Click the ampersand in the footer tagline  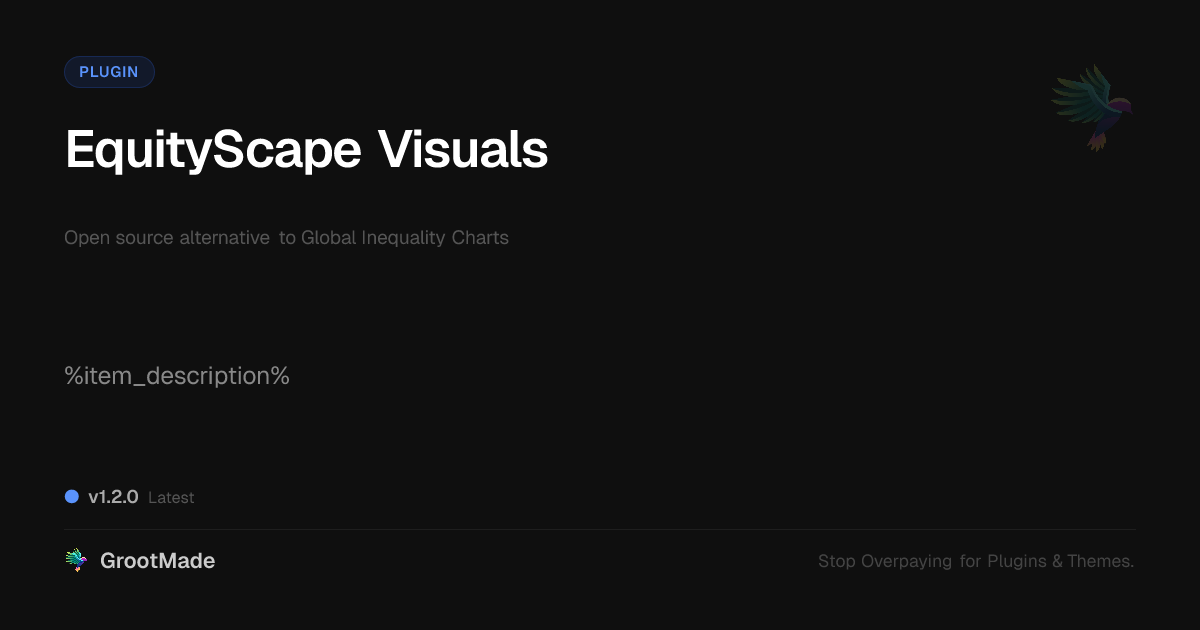pos(1057,562)
